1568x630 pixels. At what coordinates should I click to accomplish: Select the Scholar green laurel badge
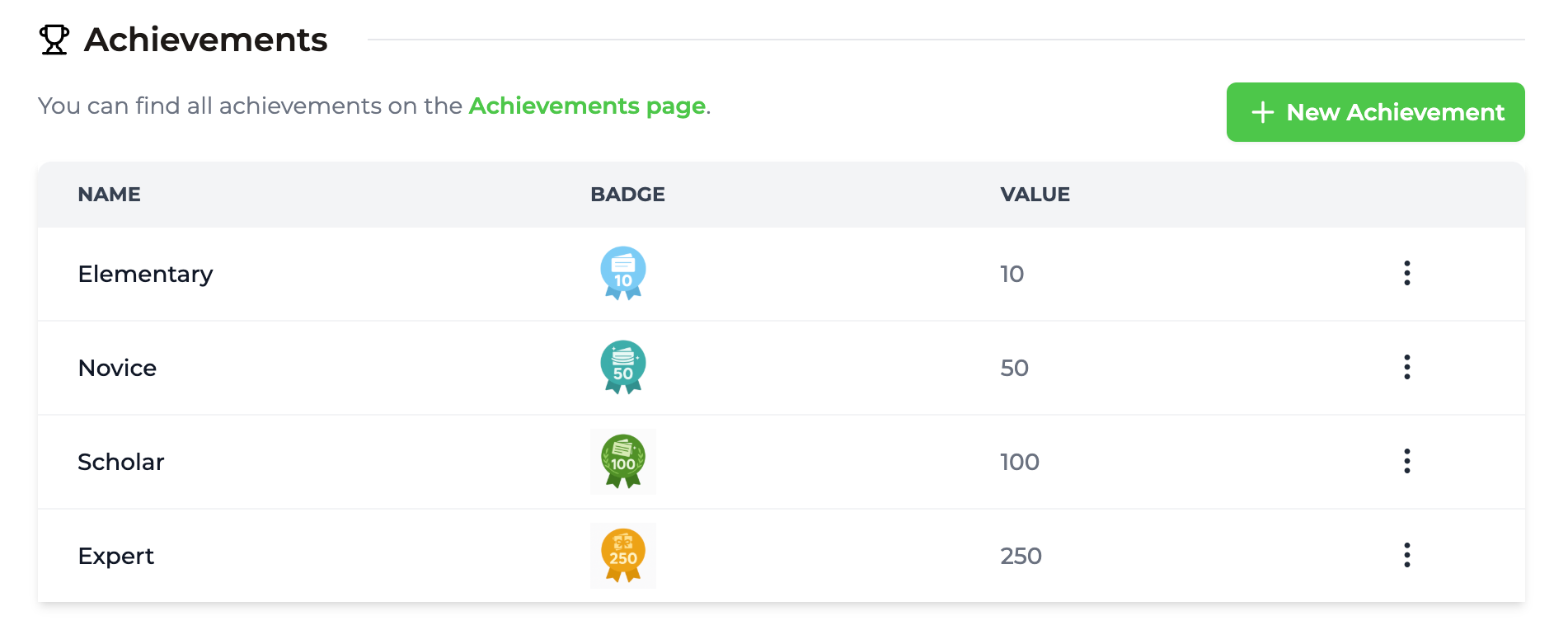tap(622, 461)
